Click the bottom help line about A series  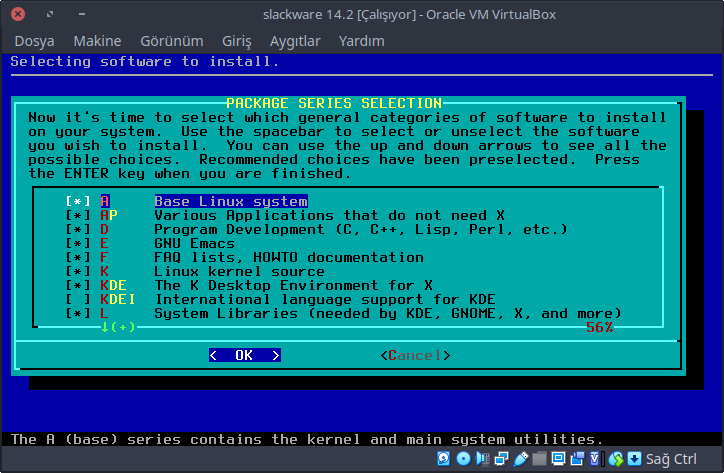pyautogui.click(x=307, y=439)
